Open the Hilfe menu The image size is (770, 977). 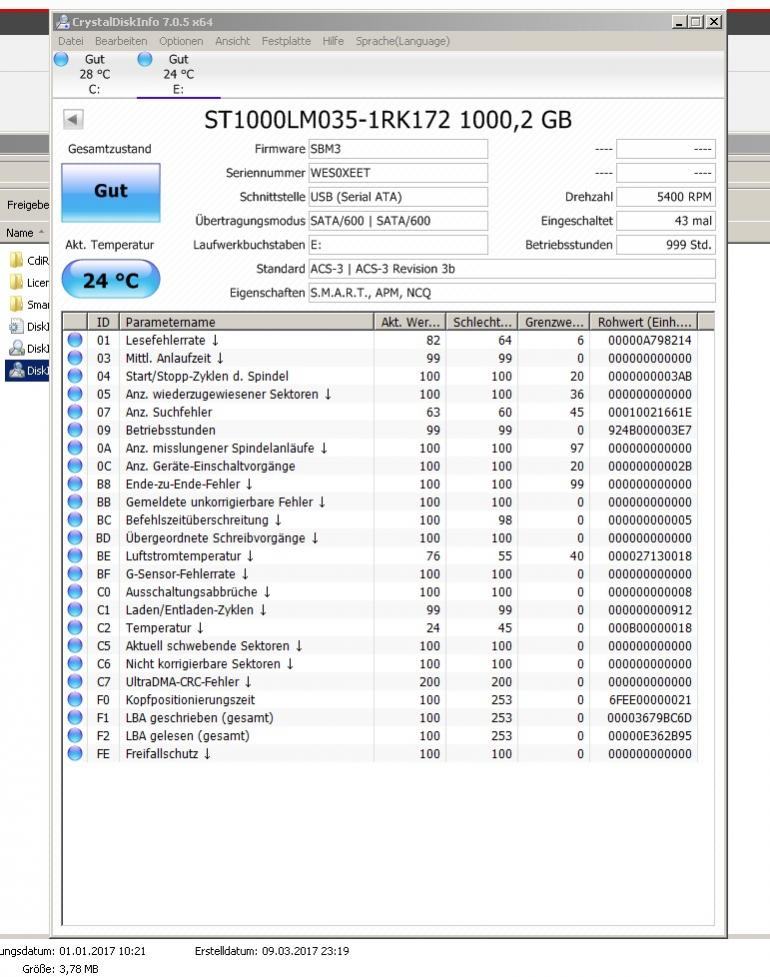click(x=333, y=41)
